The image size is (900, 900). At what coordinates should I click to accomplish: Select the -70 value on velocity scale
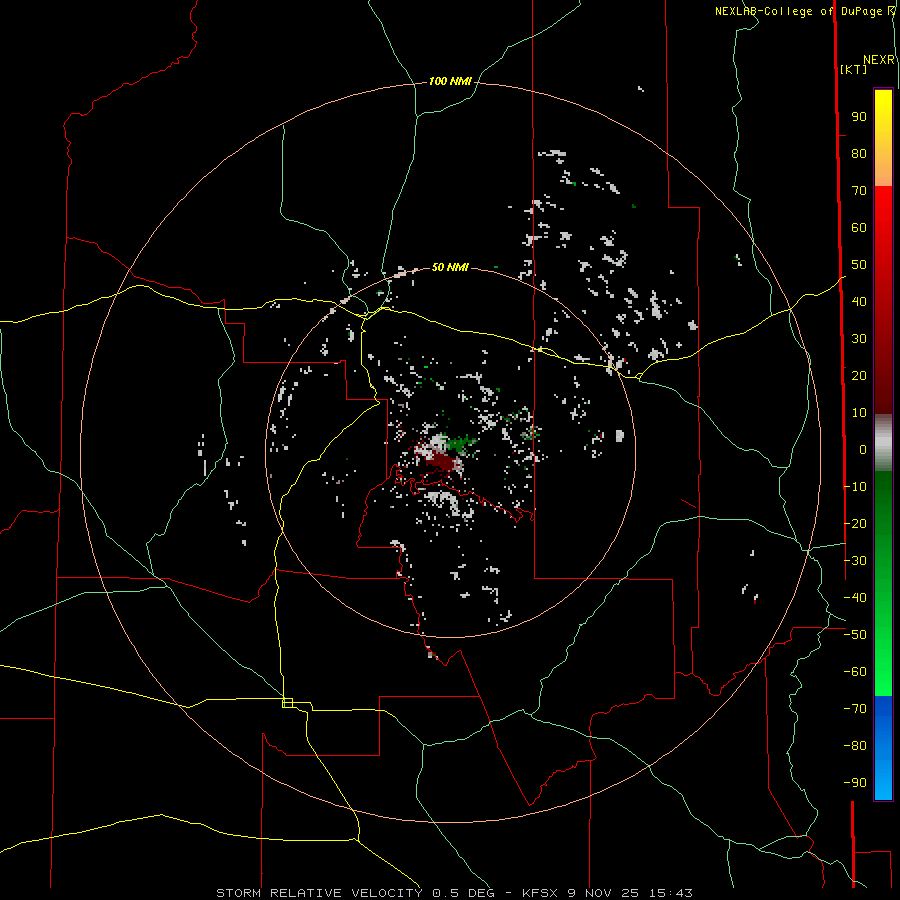tap(855, 709)
